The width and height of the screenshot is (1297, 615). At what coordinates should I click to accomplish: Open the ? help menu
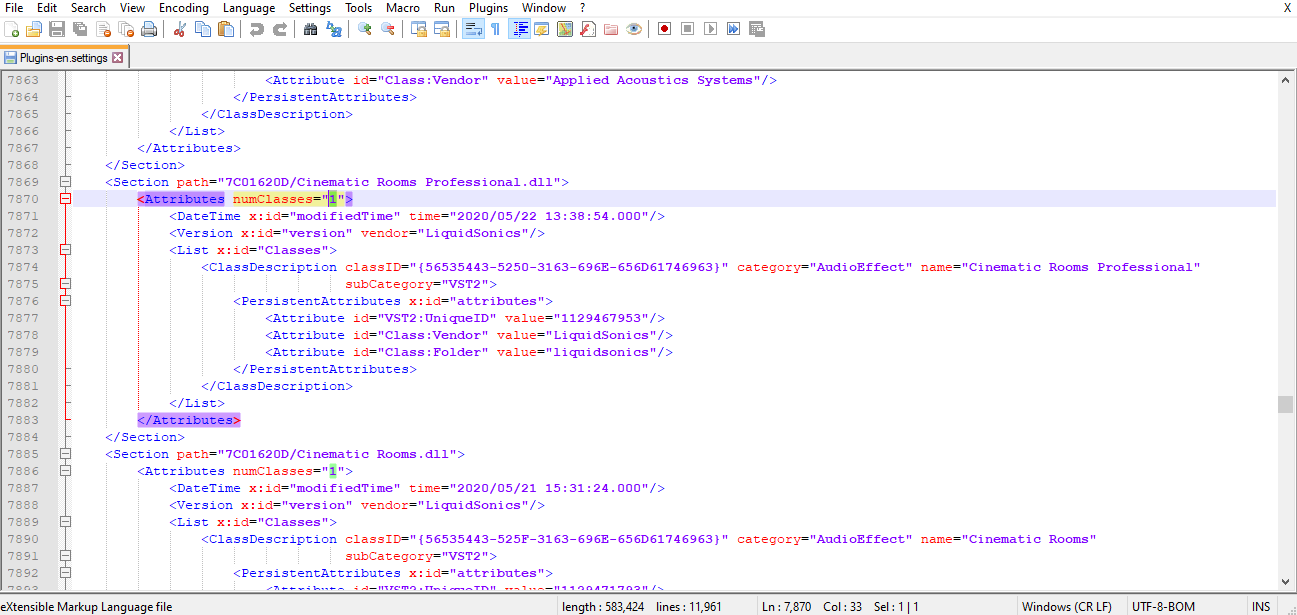tap(582, 8)
